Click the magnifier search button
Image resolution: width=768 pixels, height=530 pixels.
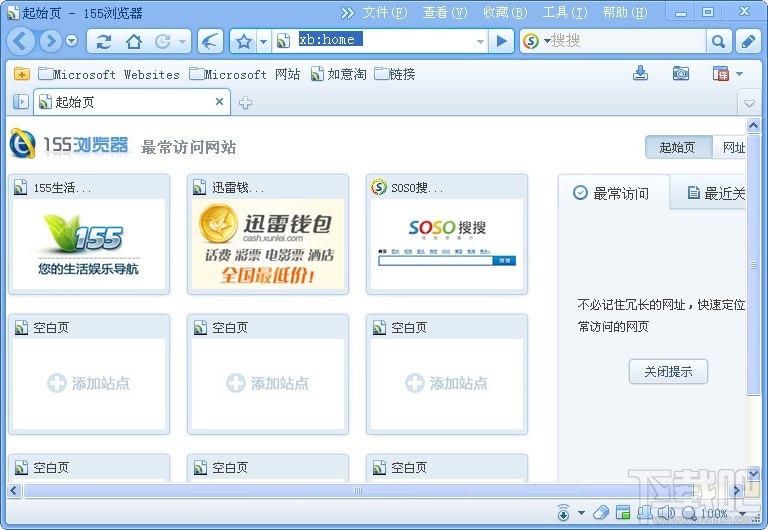click(719, 42)
